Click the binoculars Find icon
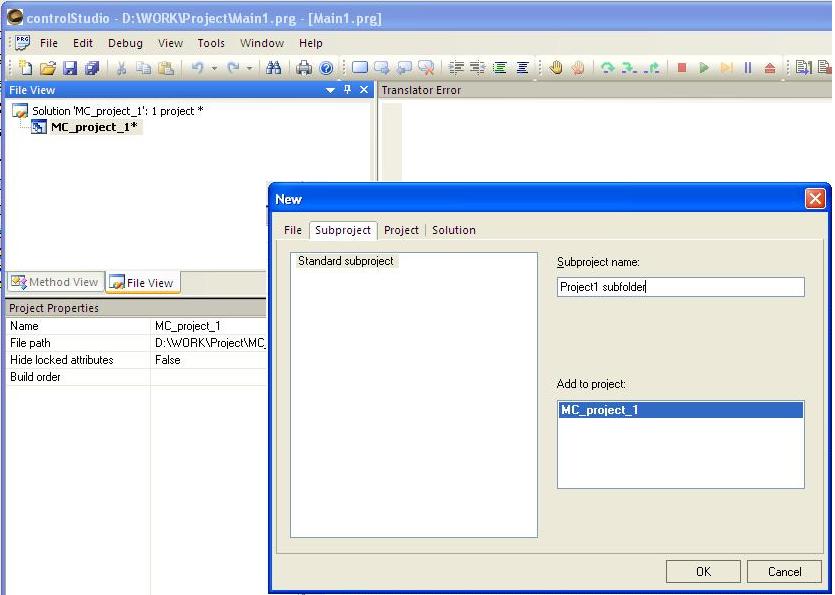835x595 pixels. [274, 68]
